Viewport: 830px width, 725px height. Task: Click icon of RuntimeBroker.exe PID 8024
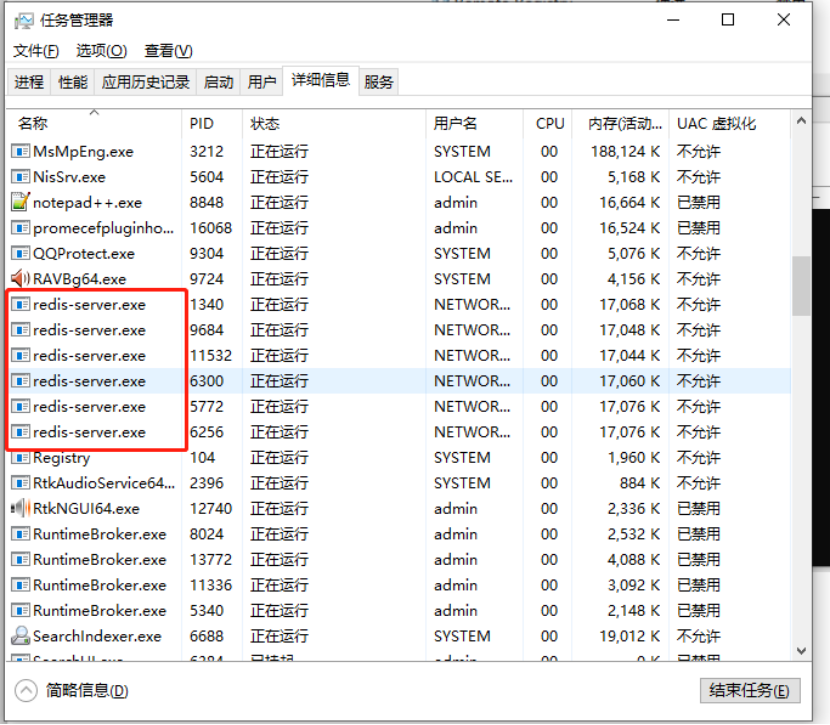pyautogui.click(x=20, y=534)
